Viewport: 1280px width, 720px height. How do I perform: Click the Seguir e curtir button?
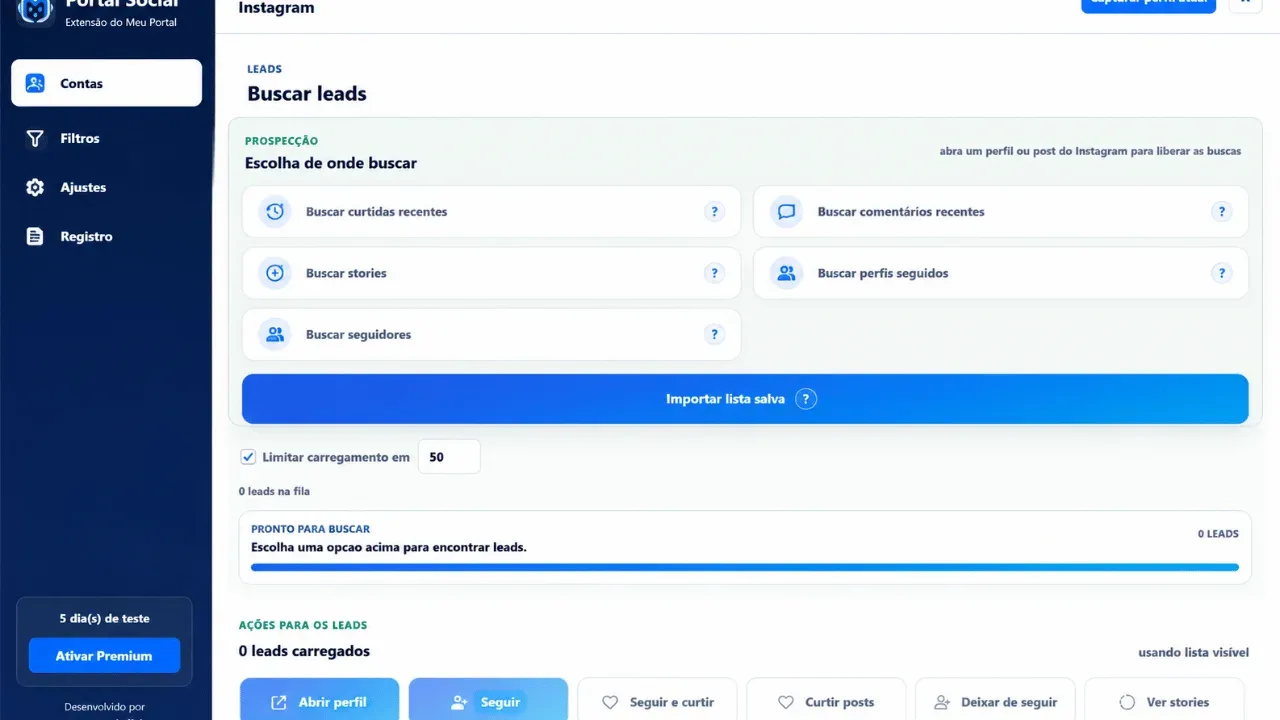[x=657, y=702]
